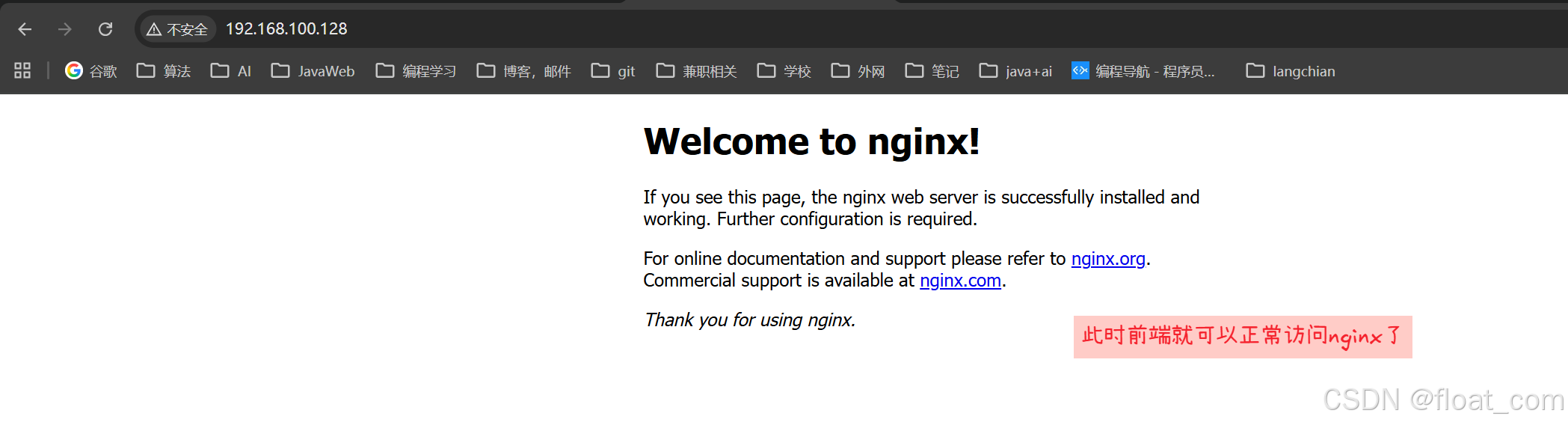This screenshot has width=1568, height=425.
Task: Open the 兼职相关 bookmark folder
Action: point(697,71)
